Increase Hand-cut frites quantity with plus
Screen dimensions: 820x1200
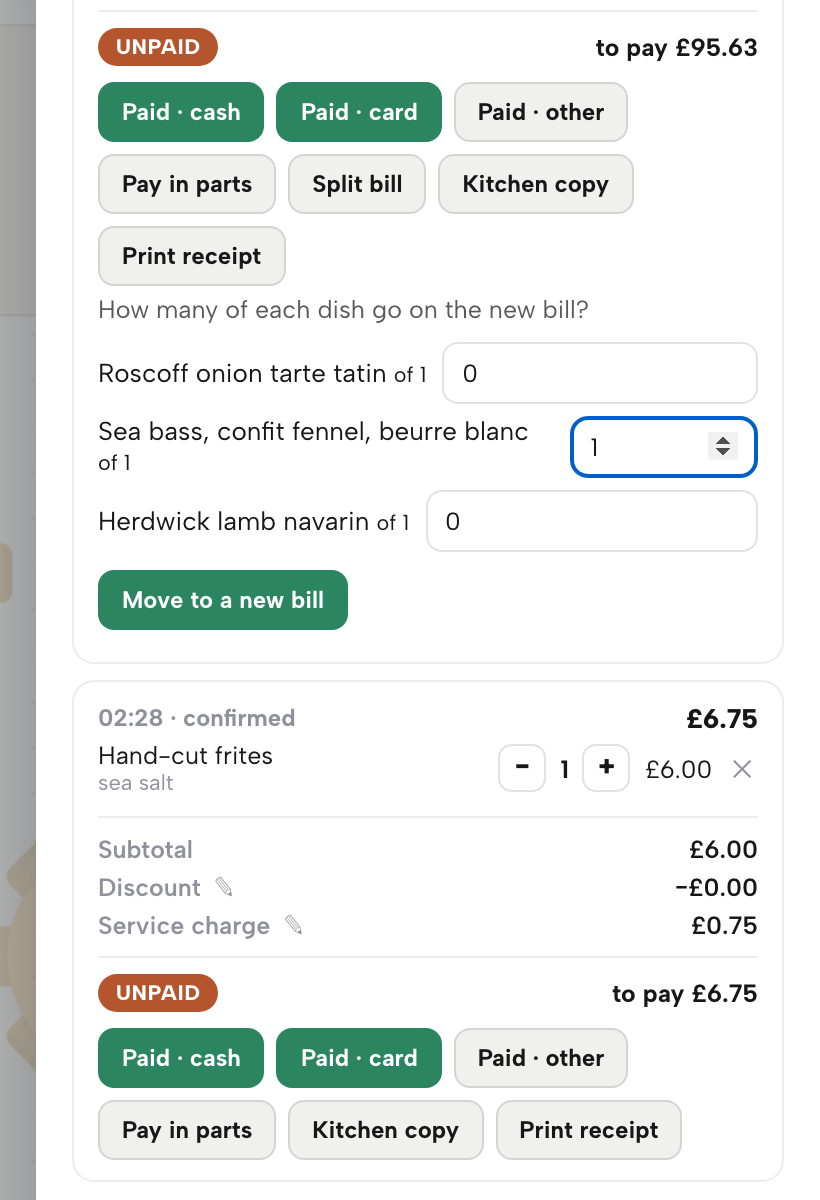point(606,768)
